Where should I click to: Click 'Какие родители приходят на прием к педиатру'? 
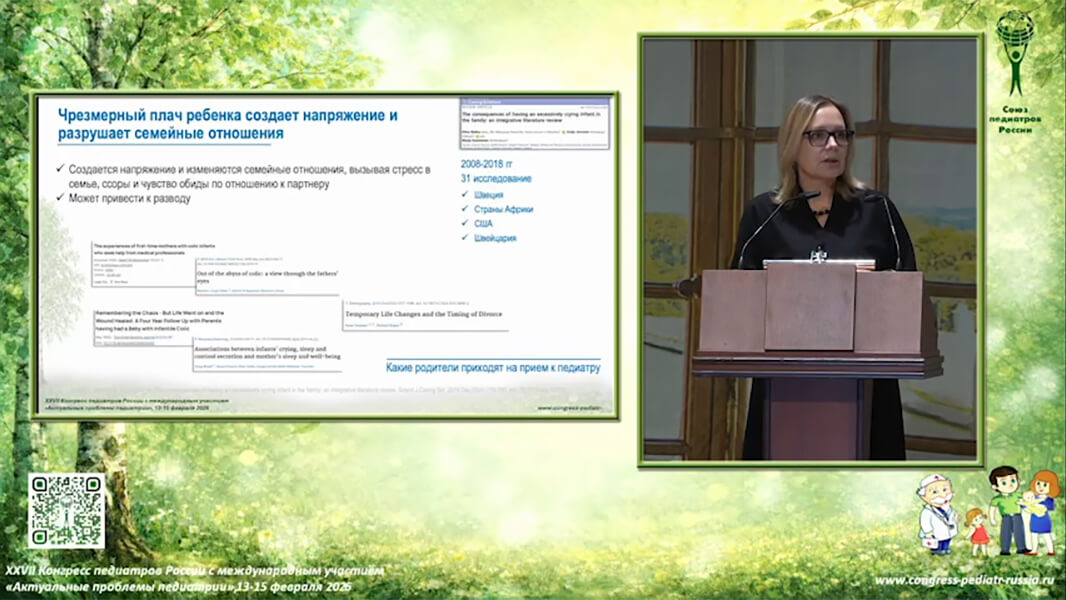(x=493, y=368)
